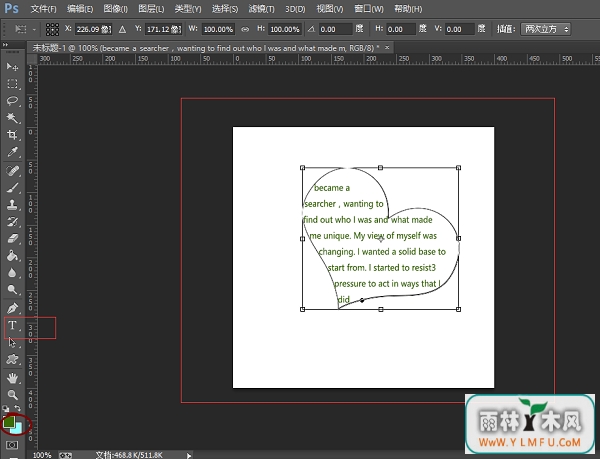This screenshot has height=459, width=600.
Task: Open the status bar info arrow menu
Action: click(189, 456)
